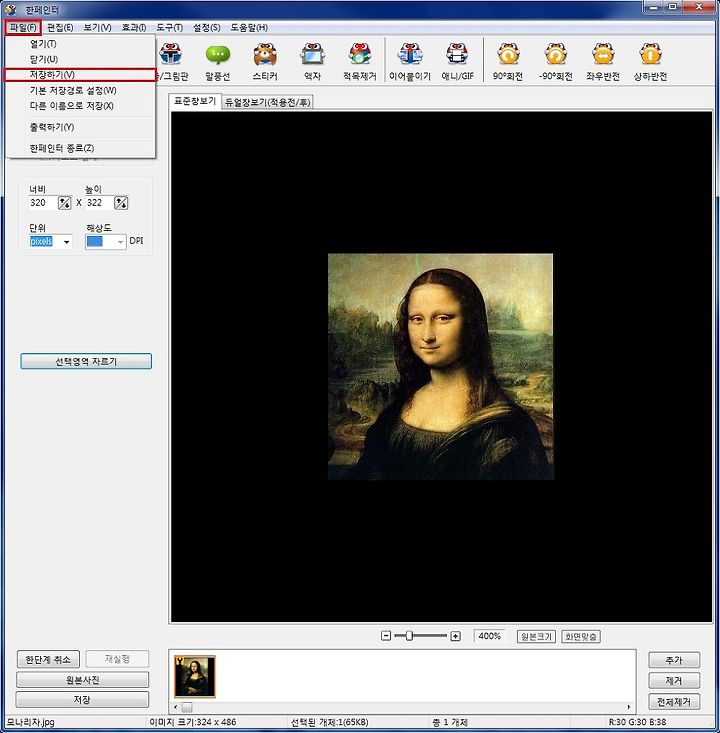
Task: Rotate image with -90°회전 icon
Action: pyautogui.click(x=555, y=62)
